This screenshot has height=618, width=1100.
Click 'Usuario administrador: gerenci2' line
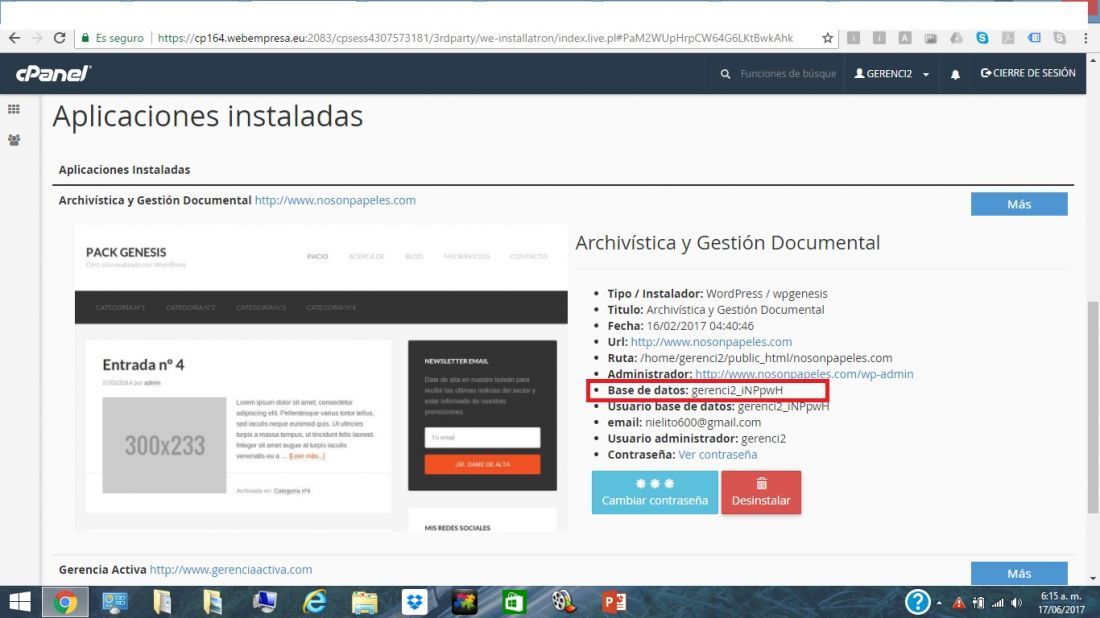coord(697,438)
